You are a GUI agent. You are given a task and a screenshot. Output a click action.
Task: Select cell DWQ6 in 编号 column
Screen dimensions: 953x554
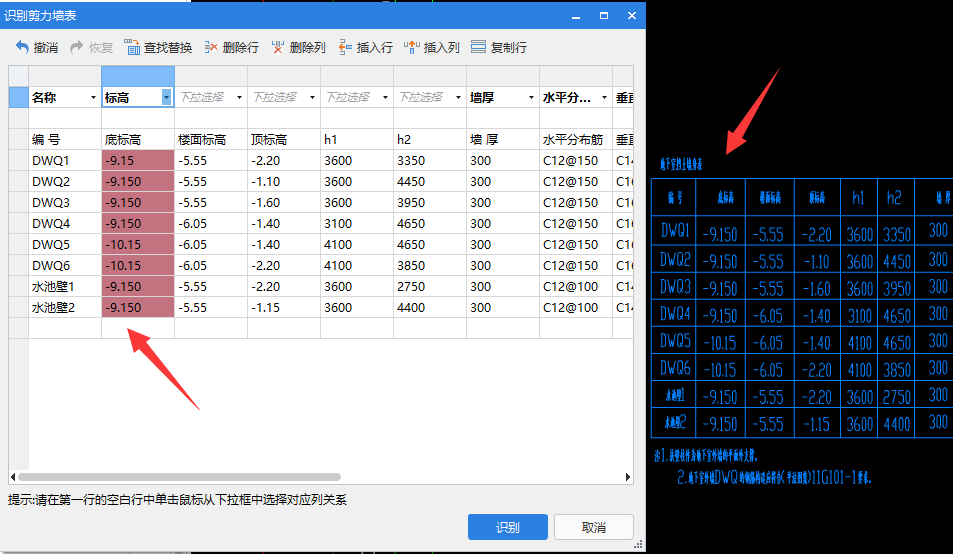(65, 265)
